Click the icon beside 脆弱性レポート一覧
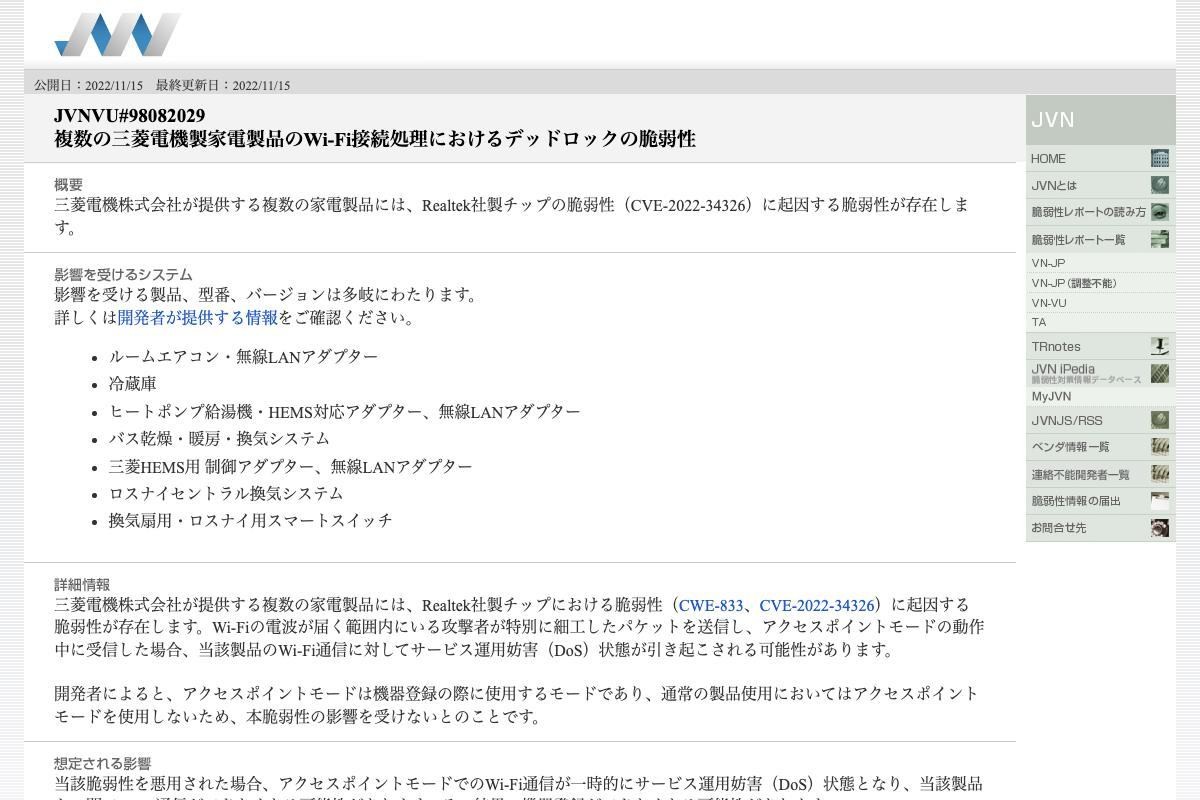This screenshot has width=1200, height=800. pos(1159,239)
